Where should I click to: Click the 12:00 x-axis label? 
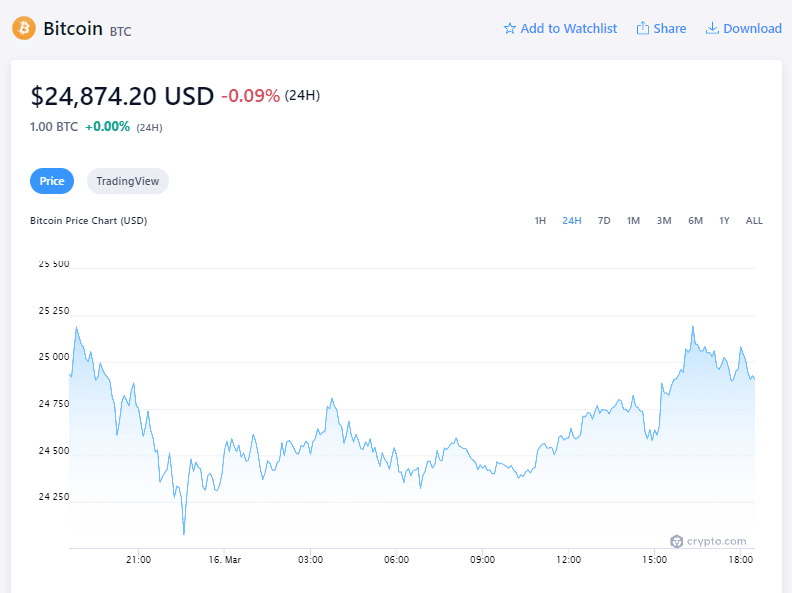point(568,560)
